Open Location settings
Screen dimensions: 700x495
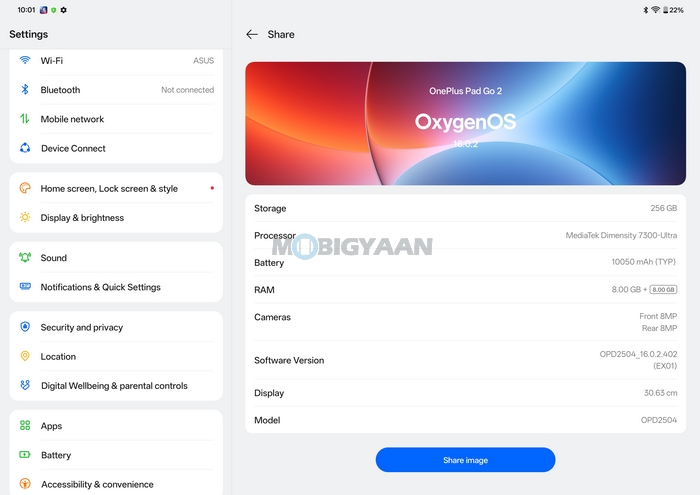116,356
